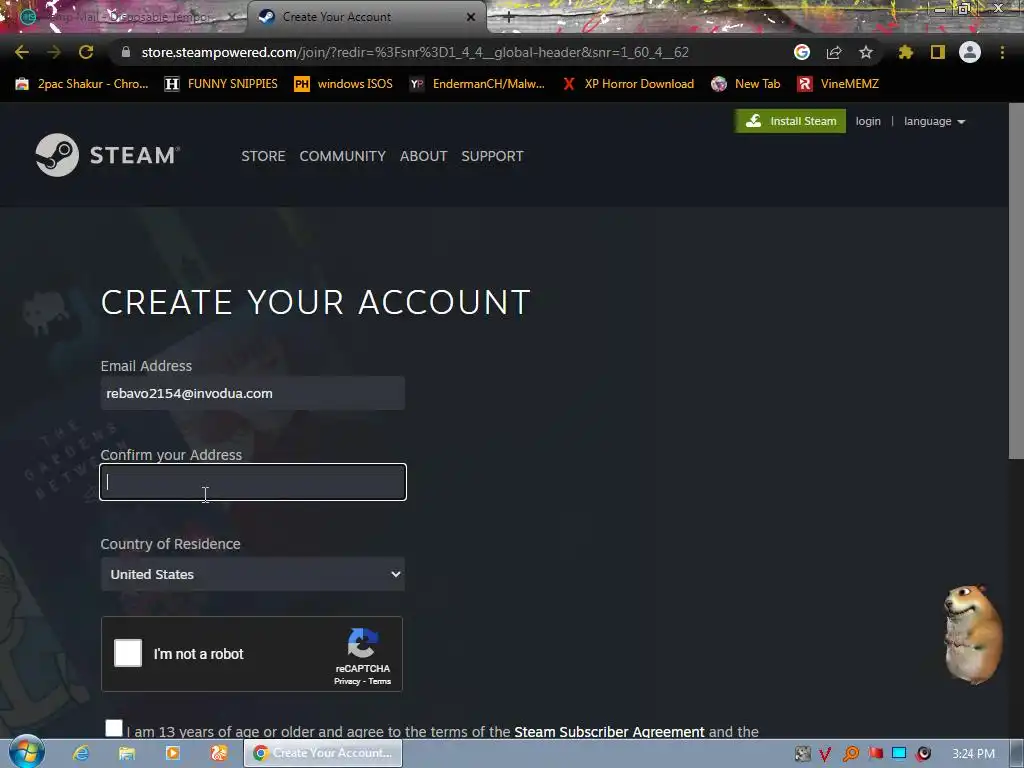Screen dimensions: 1024x768
Task: Click Install Steam button
Action: click(x=790, y=121)
